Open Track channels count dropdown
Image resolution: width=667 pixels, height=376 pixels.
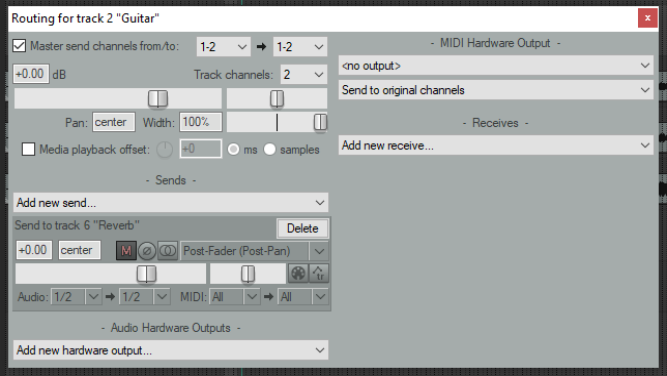pos(303,74)
